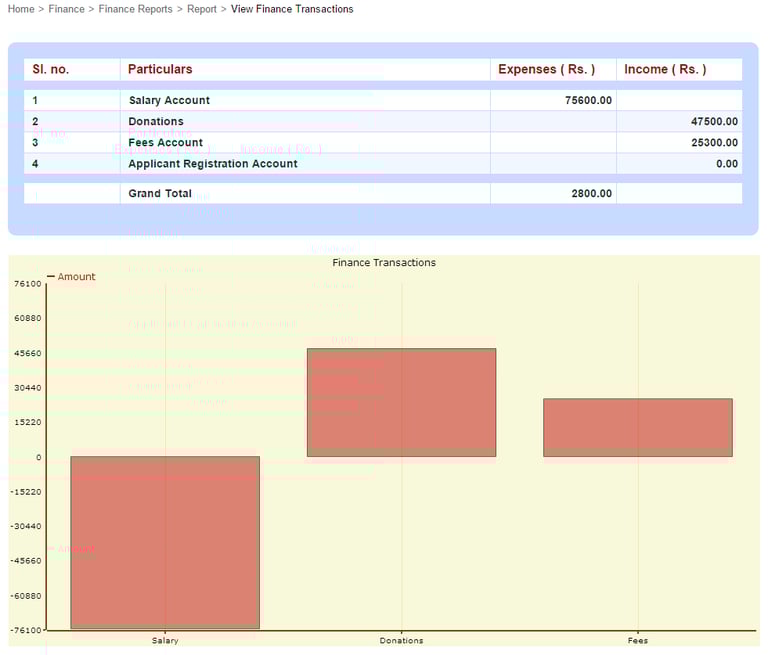Select the Salary Account row label
The image size is (768, 655).
click(x=169, y=100)
